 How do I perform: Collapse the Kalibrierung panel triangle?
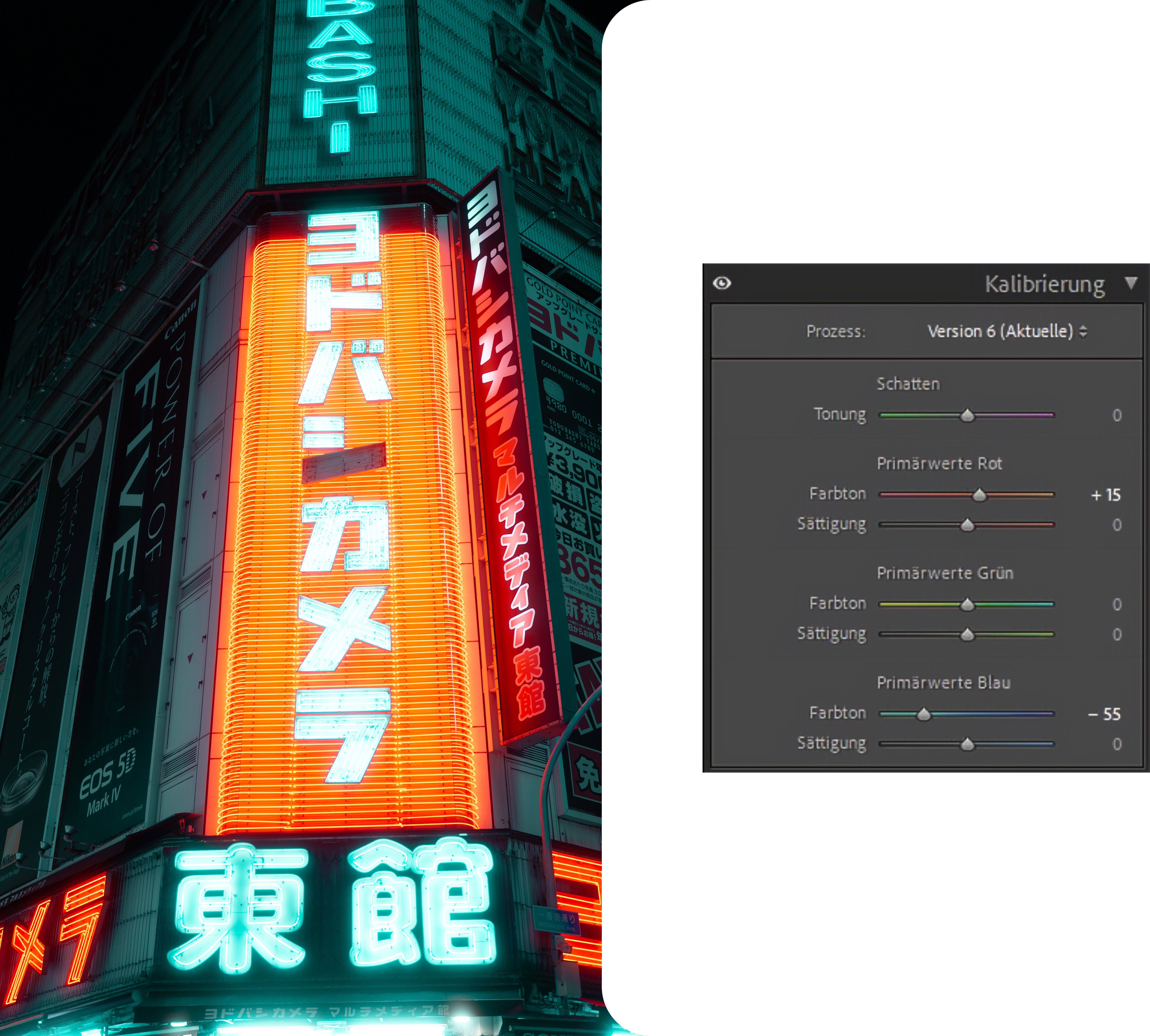(x=1131, y=282)
